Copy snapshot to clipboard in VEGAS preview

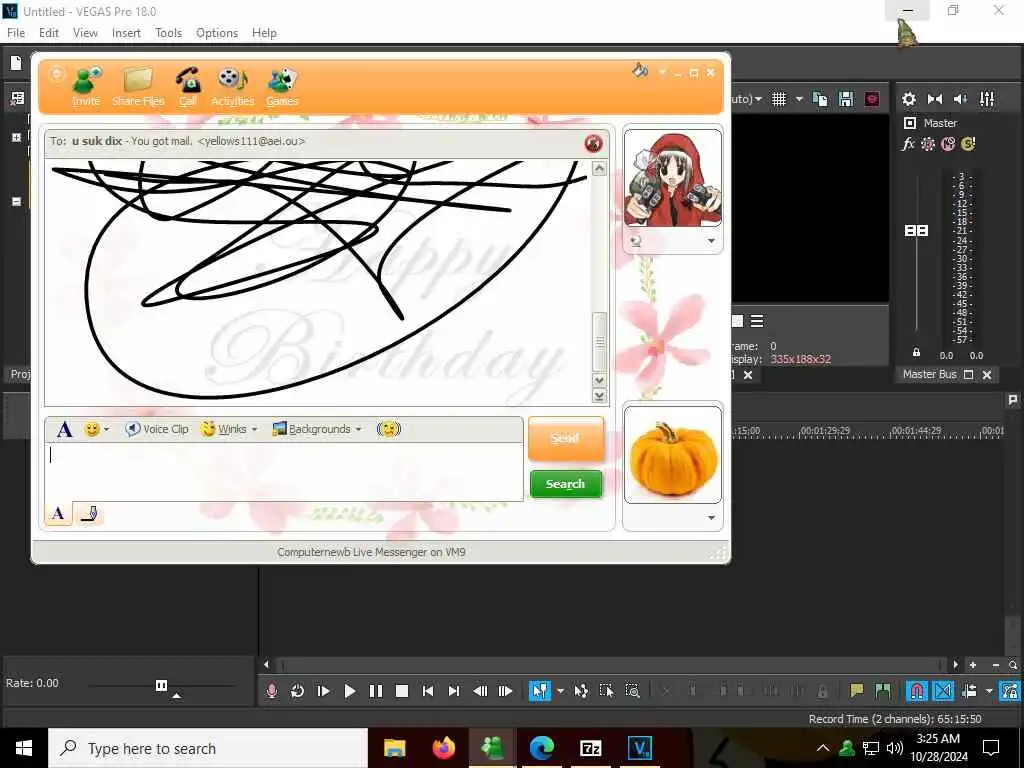coord(820,99)
